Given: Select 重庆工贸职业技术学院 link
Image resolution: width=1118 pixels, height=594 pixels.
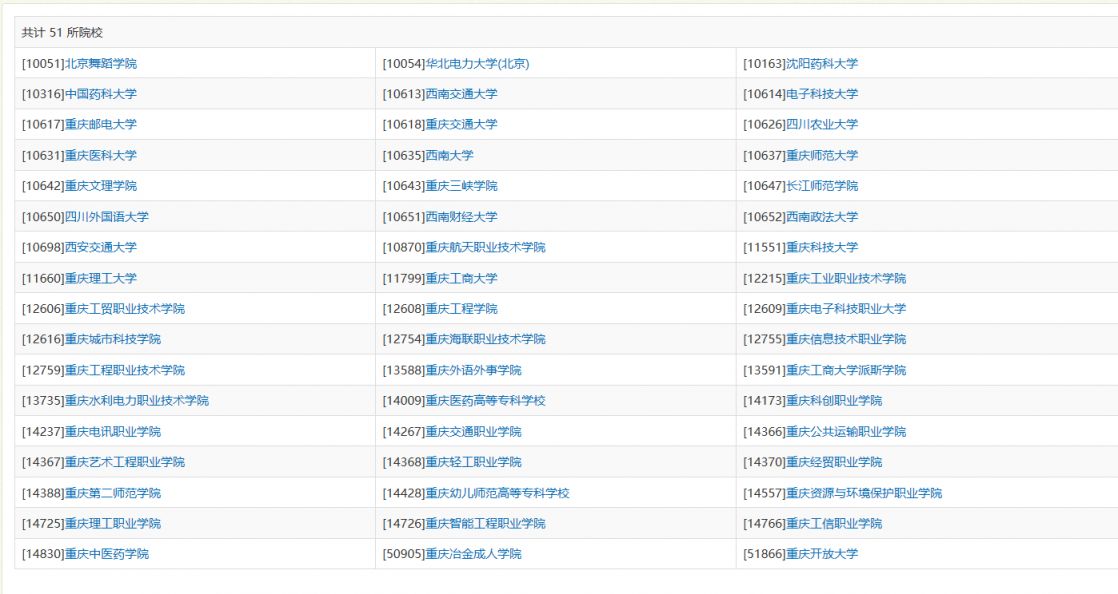Looking at the screenshot, I should [x=125, y=309].
